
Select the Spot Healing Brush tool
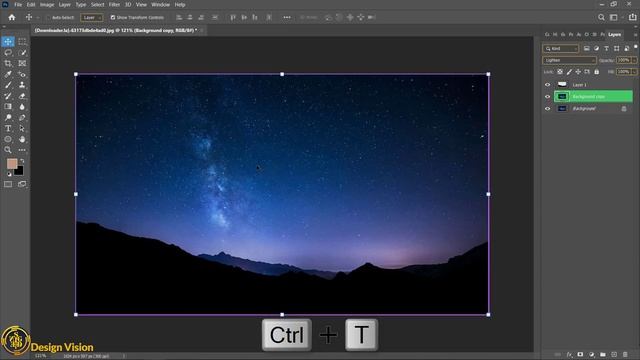pyautogui.click(x=22, y=74)
